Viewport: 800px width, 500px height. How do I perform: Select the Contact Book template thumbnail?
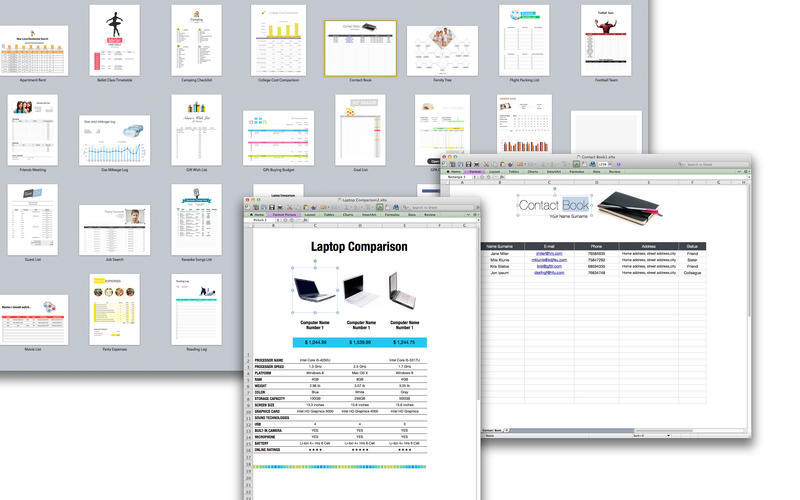tap(360, 48)
